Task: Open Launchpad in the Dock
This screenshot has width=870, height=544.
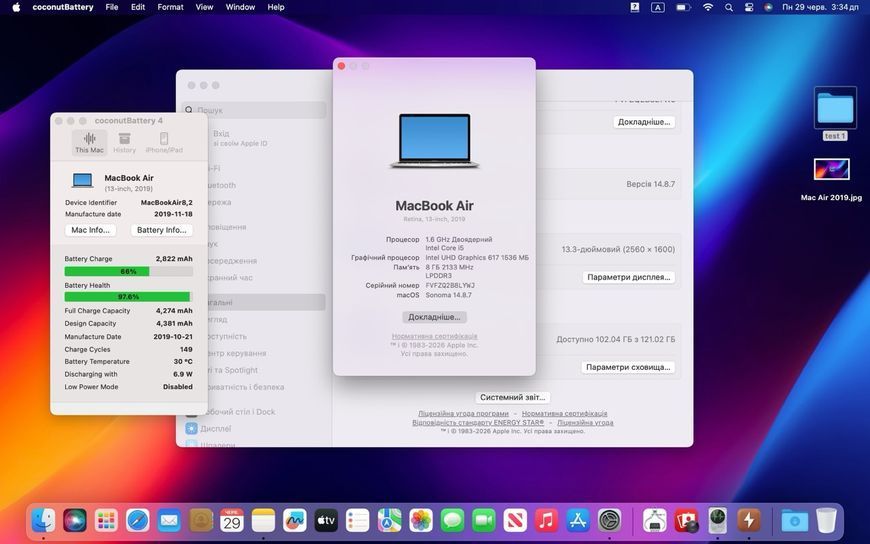Action: tap(106, 520)
